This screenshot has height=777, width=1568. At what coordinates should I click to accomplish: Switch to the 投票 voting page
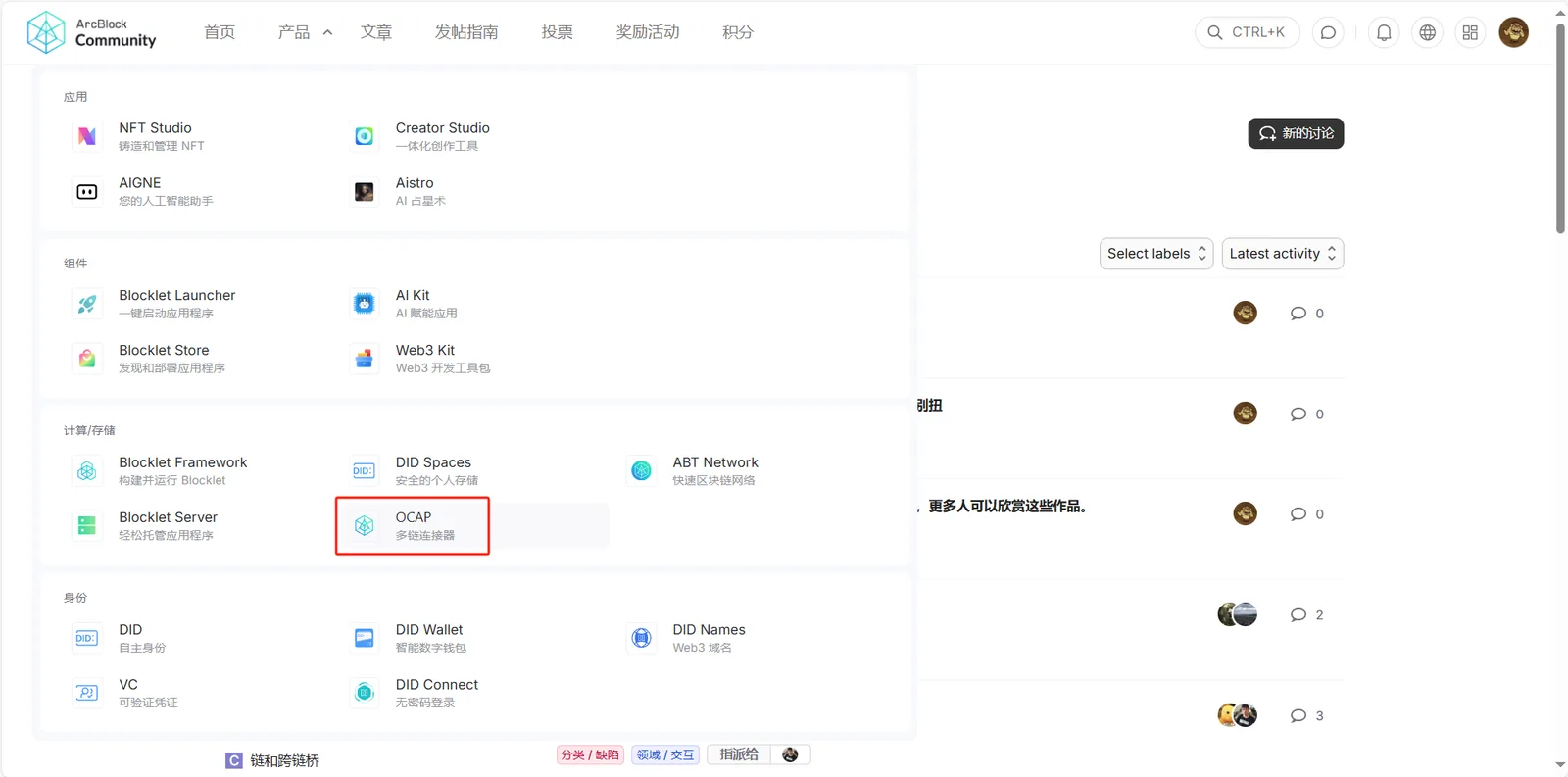click(558, 32)
